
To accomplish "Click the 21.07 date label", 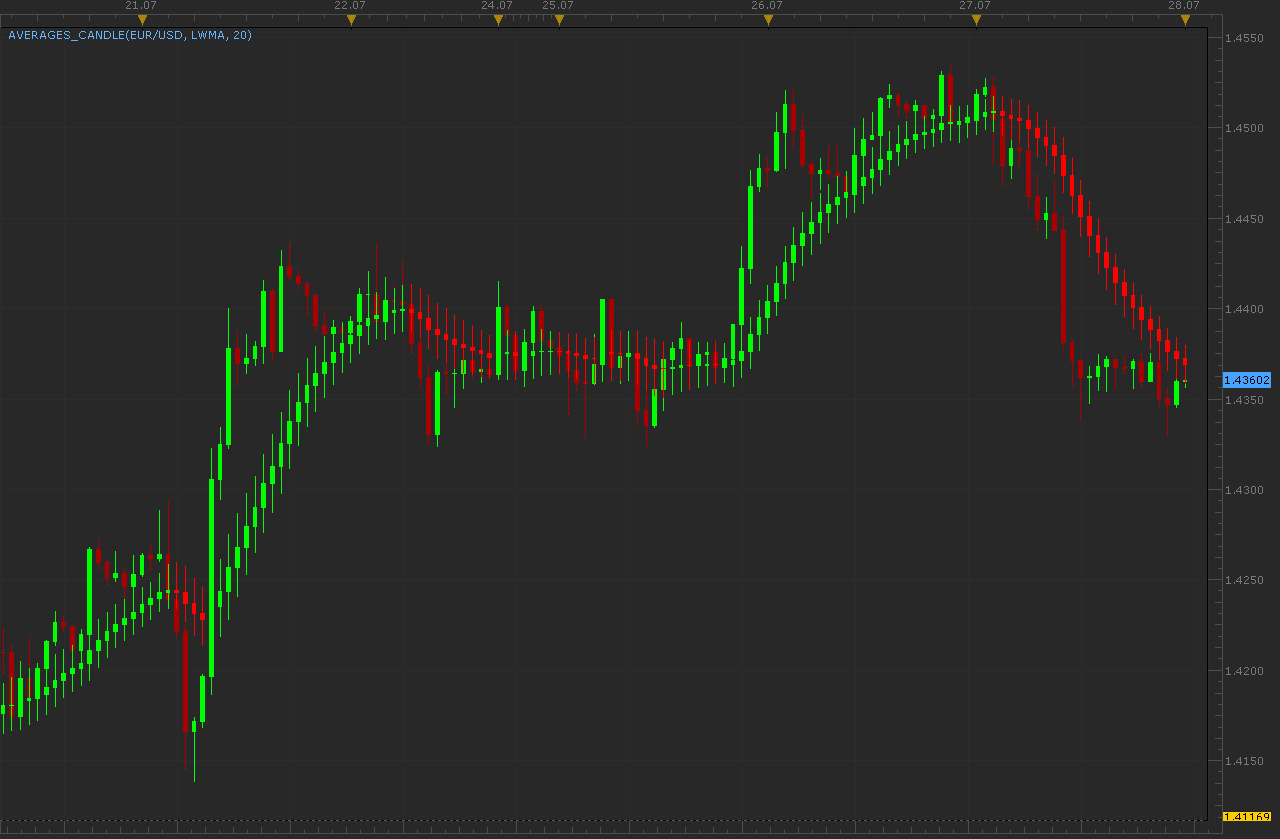I will pyautogui.click(x=141, y=5).
